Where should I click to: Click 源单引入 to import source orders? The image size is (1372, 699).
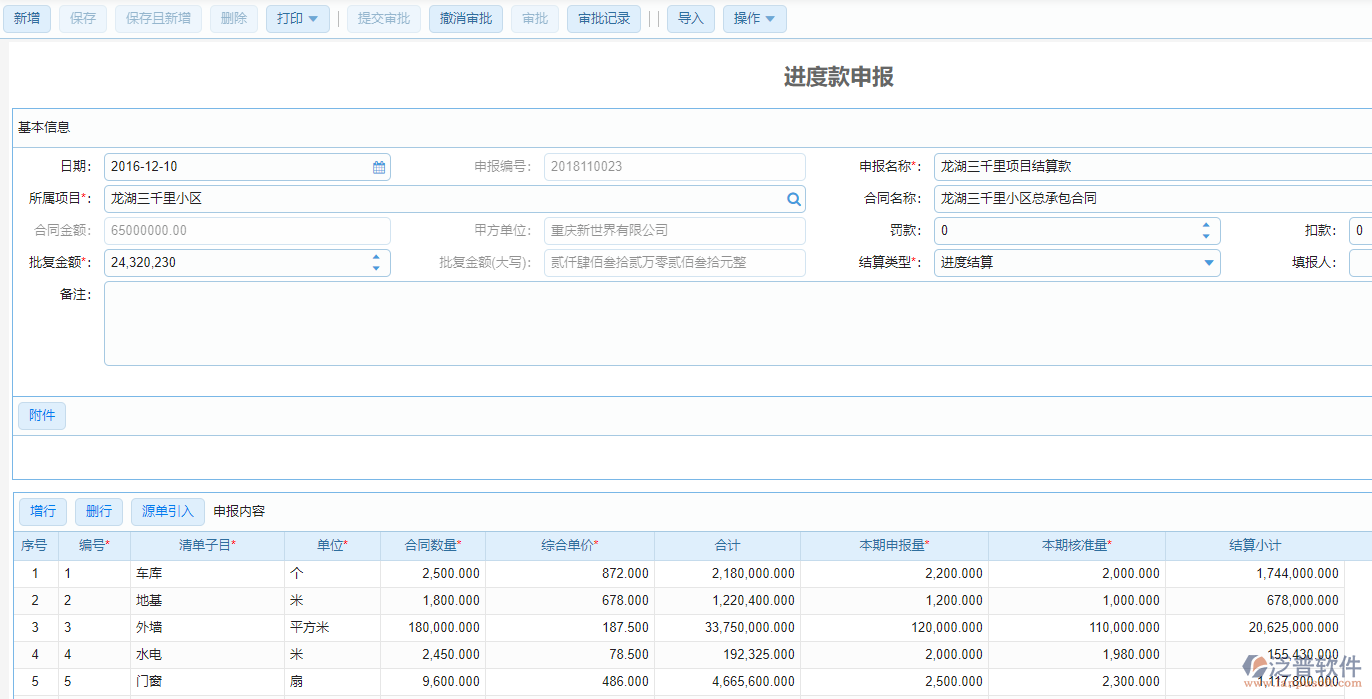[167, 511]
